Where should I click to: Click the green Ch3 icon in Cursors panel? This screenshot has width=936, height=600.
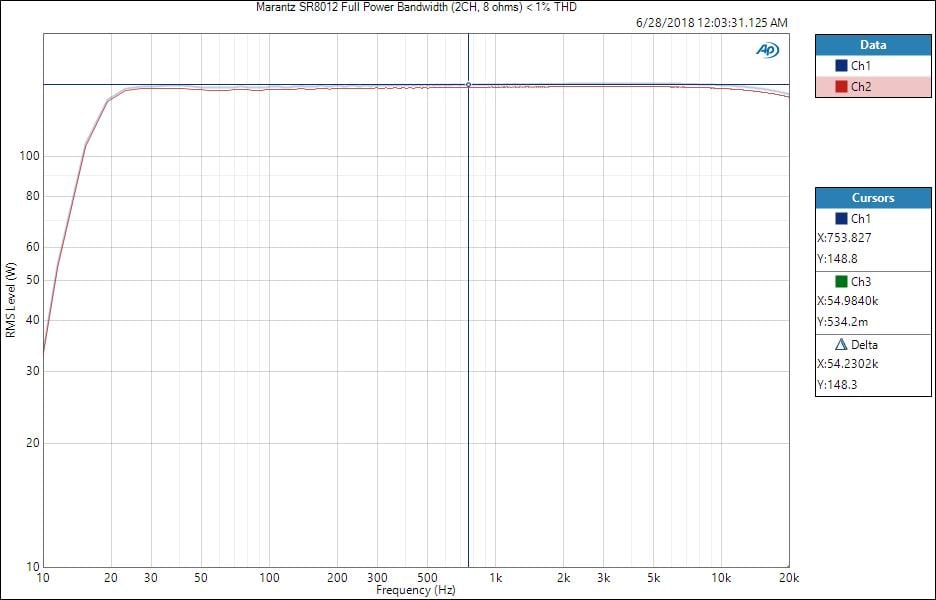(841, 282)
